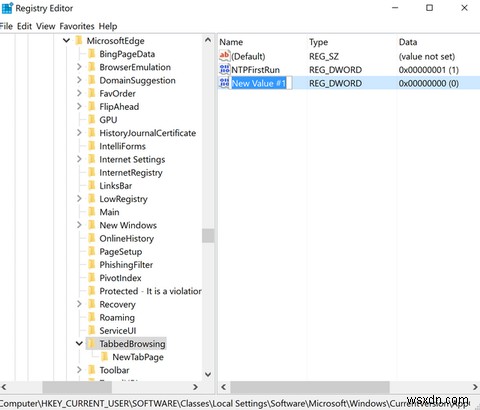The height and width of the screenshot is (410, 480).
Task: Click the (Default) string value icon
Action: point(224,56)
